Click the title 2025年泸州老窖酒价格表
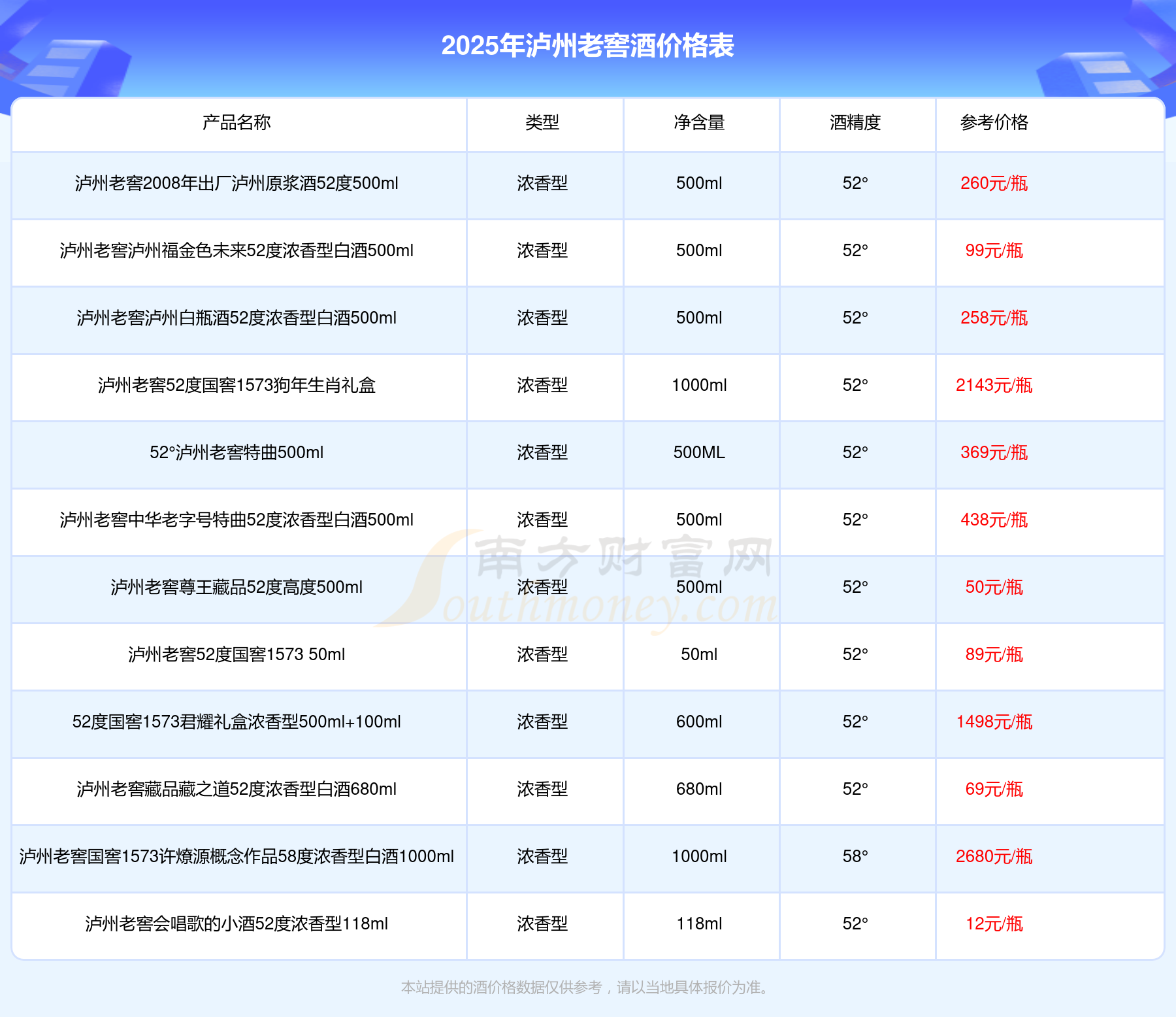Viewport: 1176px width, 1017px height. point(587,46)
